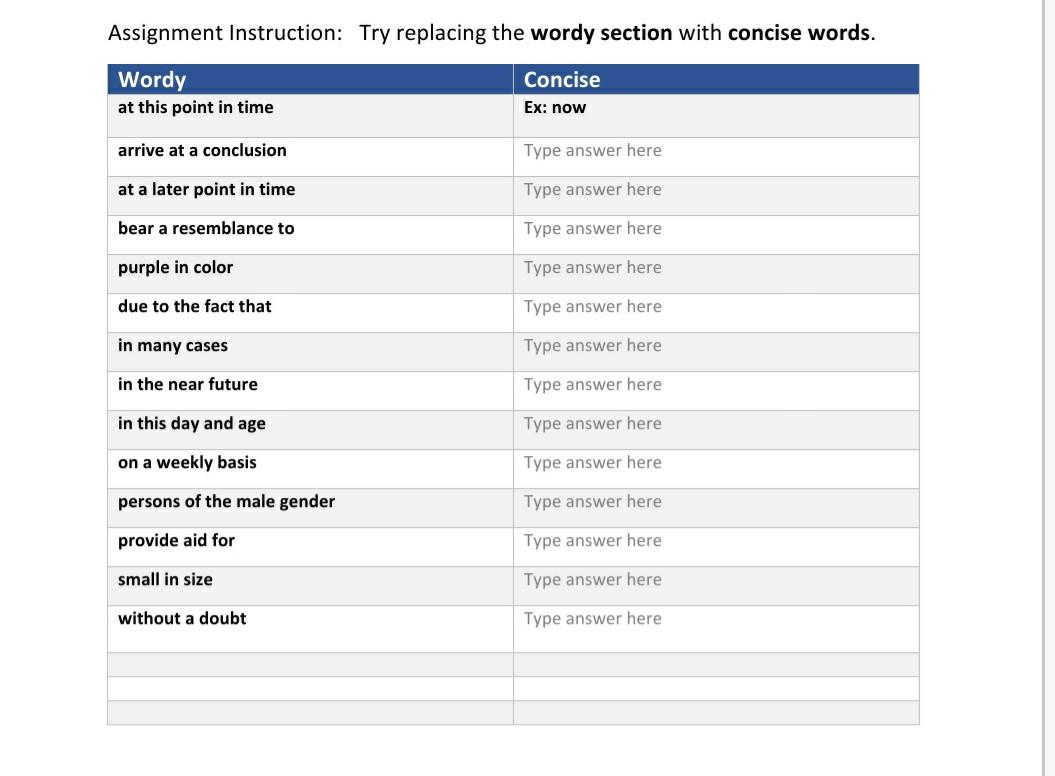Click the 'due to the fact that' text
Viewport: 1055px width, 776px height.
click(x=194, y=306)
